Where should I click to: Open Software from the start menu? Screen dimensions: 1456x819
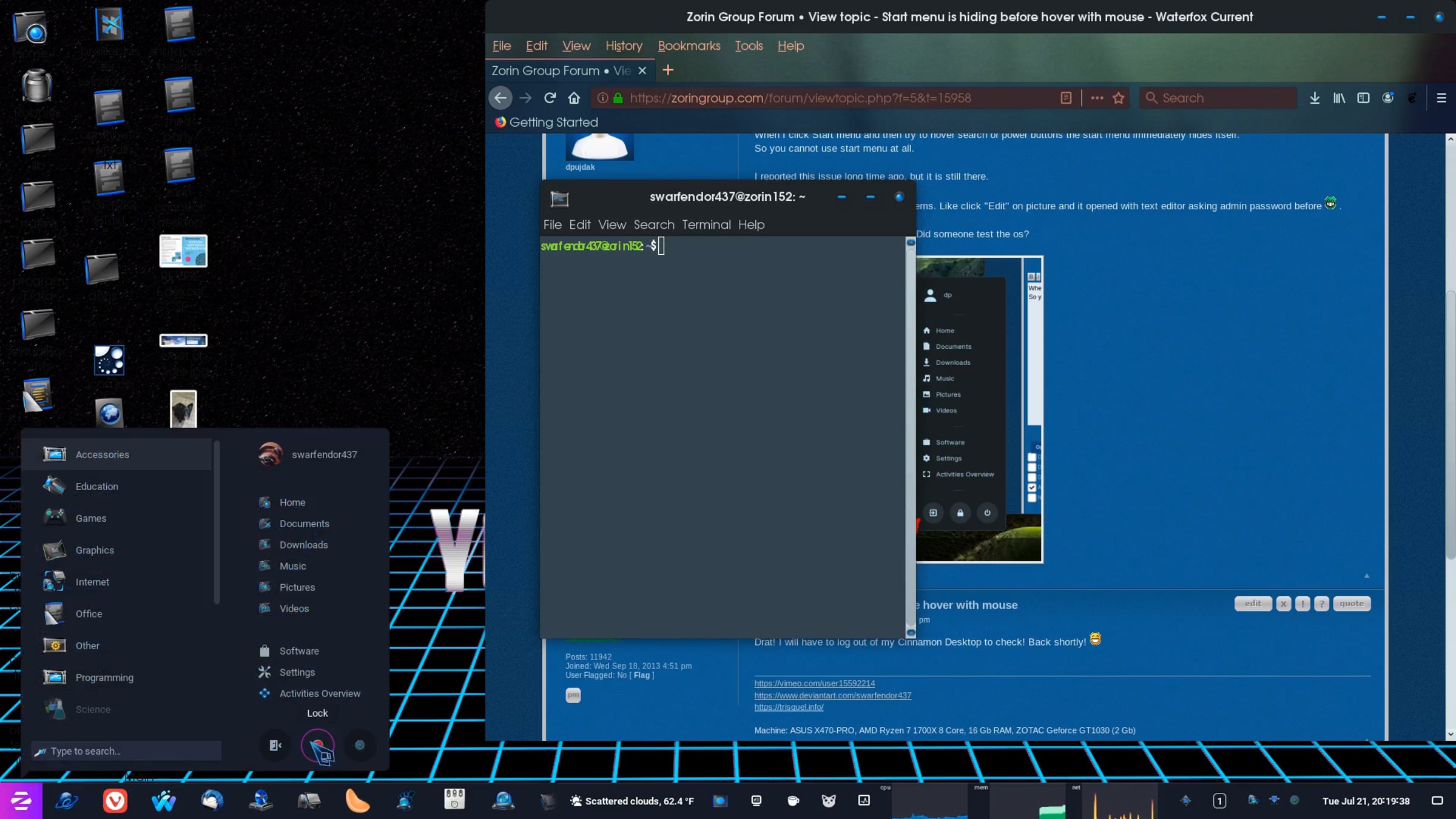coord(299,651)
